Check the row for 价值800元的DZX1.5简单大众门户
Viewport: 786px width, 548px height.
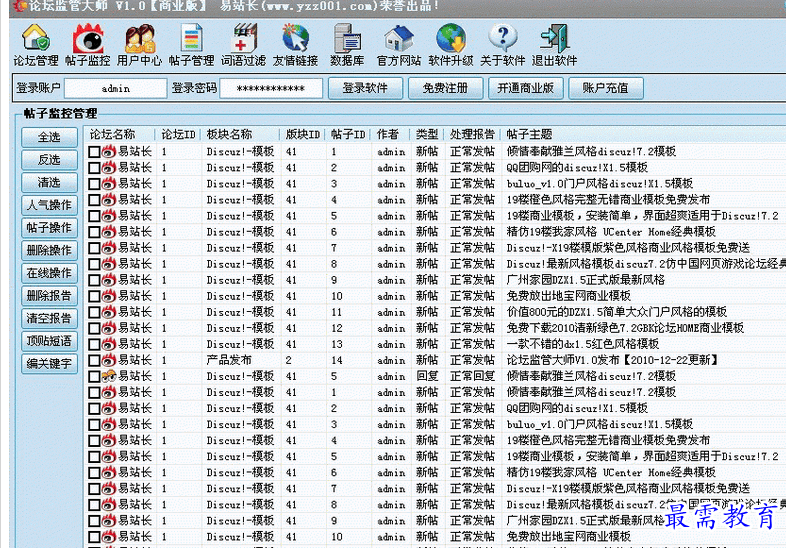94,312
